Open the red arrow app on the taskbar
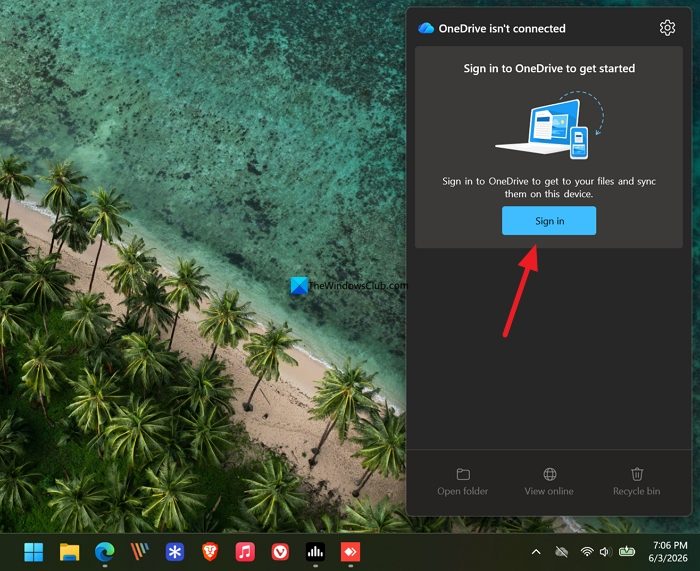Image resolution: width=700 pixels, height=571 pixels. (x=350, y=552)
